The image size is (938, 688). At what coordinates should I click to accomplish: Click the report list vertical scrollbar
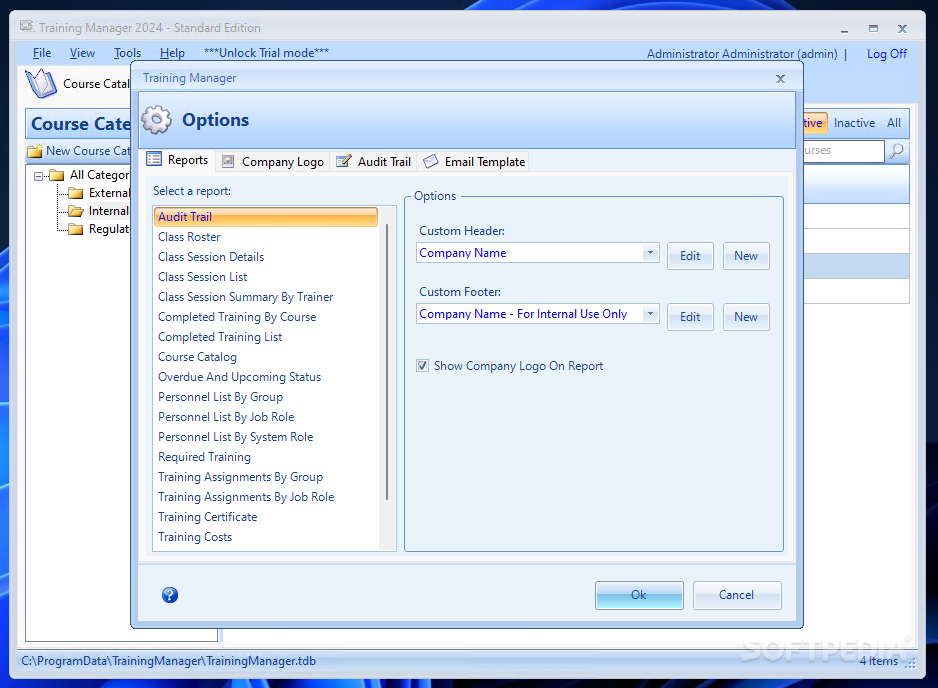387,362
